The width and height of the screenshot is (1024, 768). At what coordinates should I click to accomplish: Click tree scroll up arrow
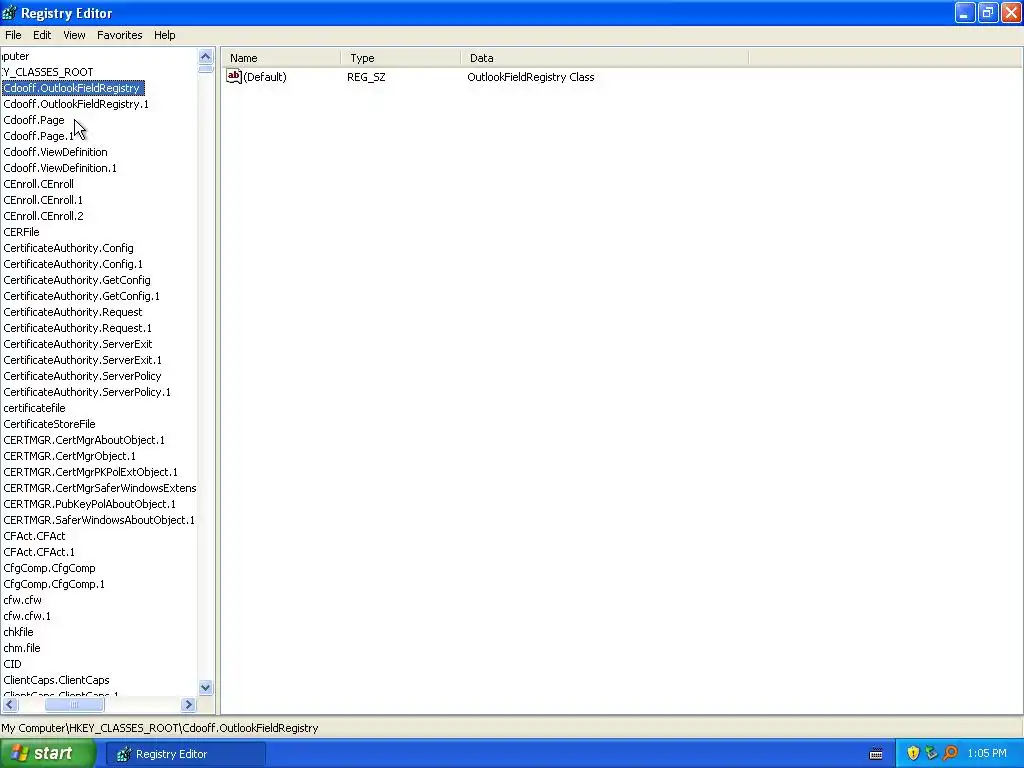(205, 56)
